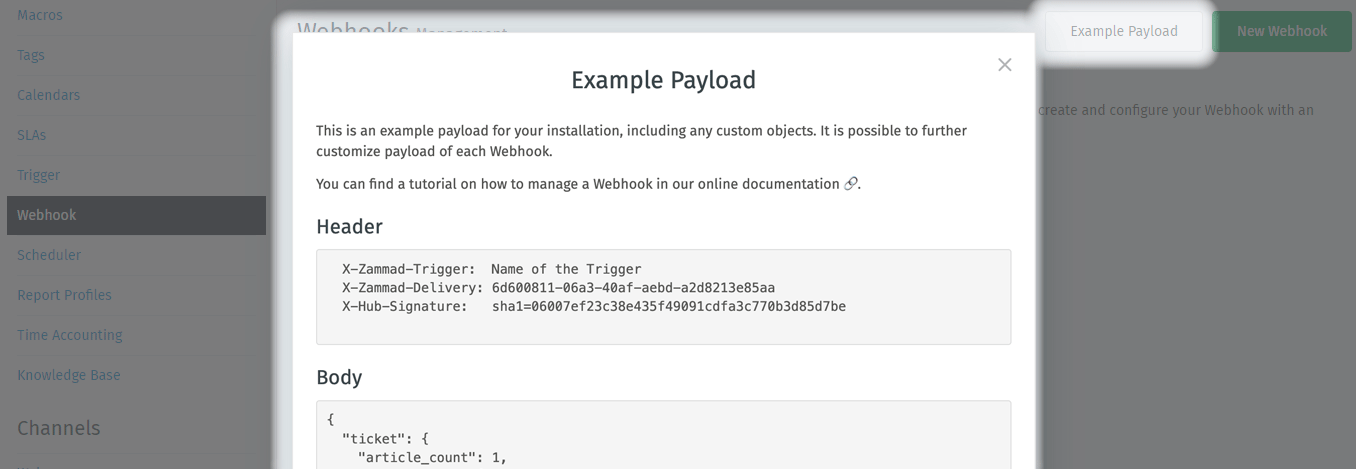
Task: Go to Tags in sidebar
Action: pyautogui.click(x=31, y=55)
